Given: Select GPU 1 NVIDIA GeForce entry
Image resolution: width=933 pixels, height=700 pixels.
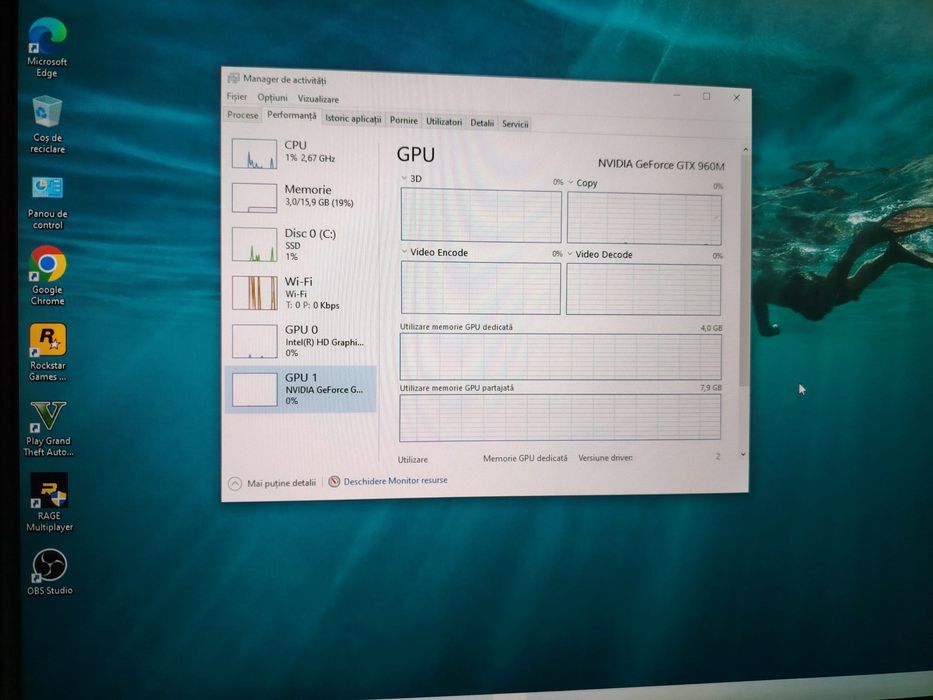Looking at the screenshot, I should [301, 389].
